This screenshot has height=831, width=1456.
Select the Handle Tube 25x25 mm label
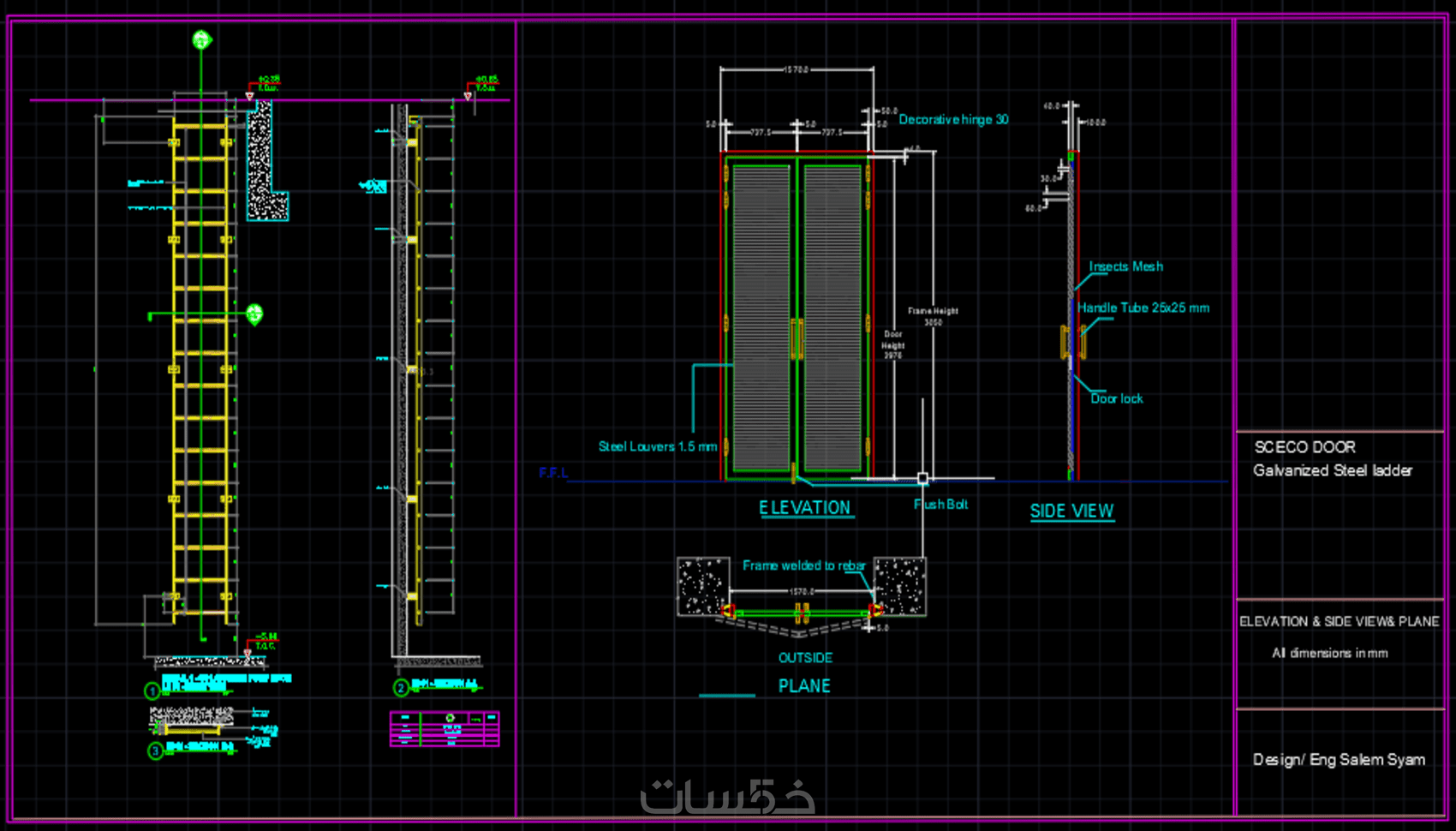[1143, 308]
